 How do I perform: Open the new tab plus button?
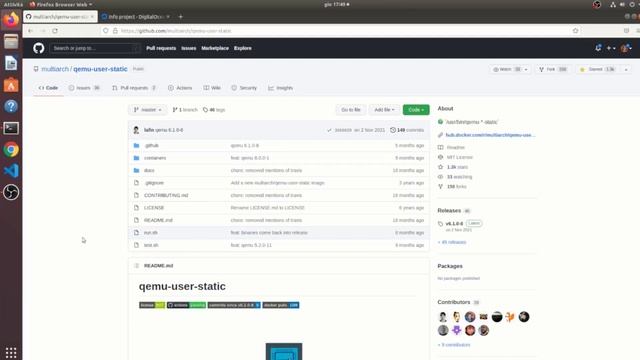pos(180,17)
